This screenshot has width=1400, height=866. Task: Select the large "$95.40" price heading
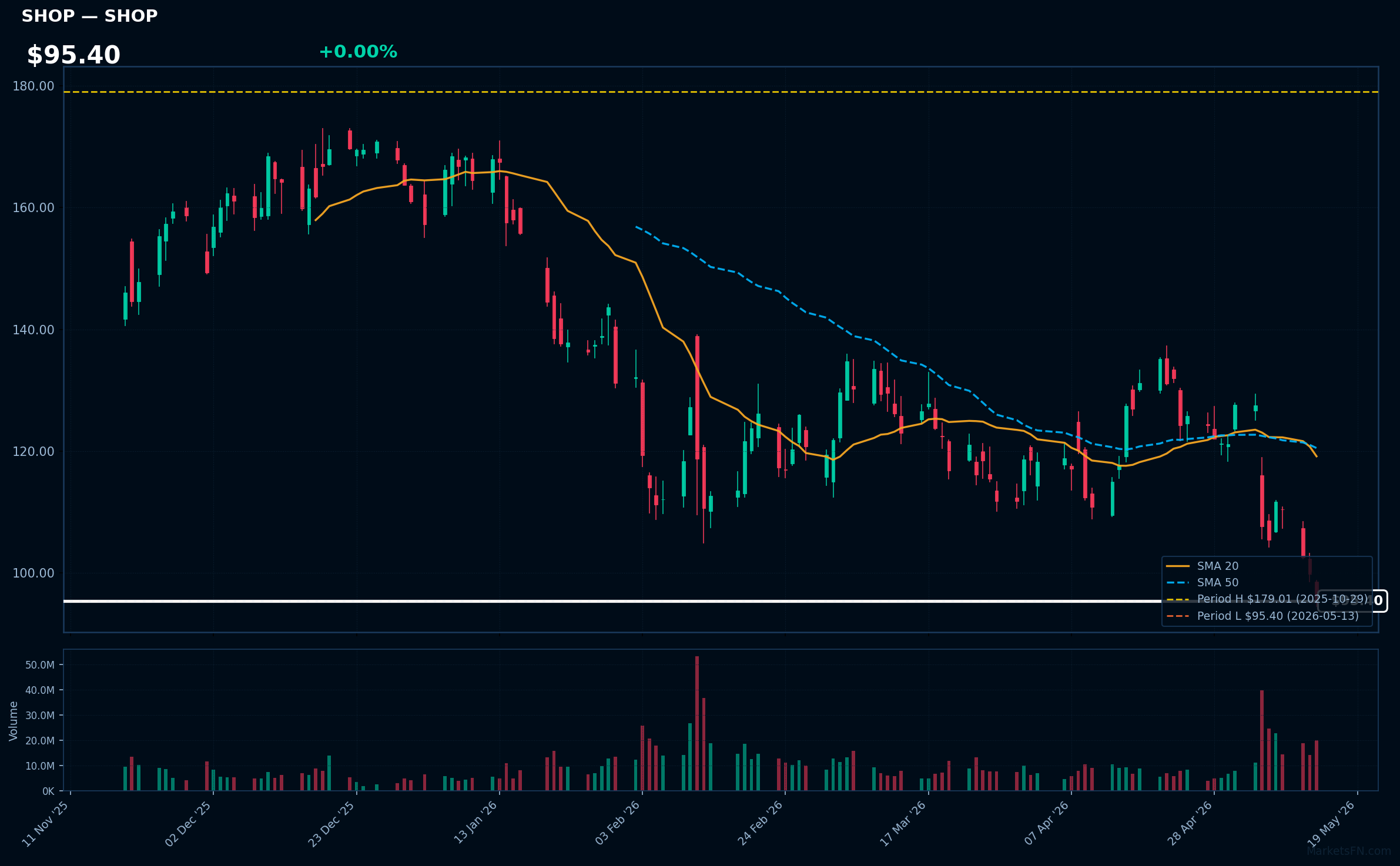point(73,55)
